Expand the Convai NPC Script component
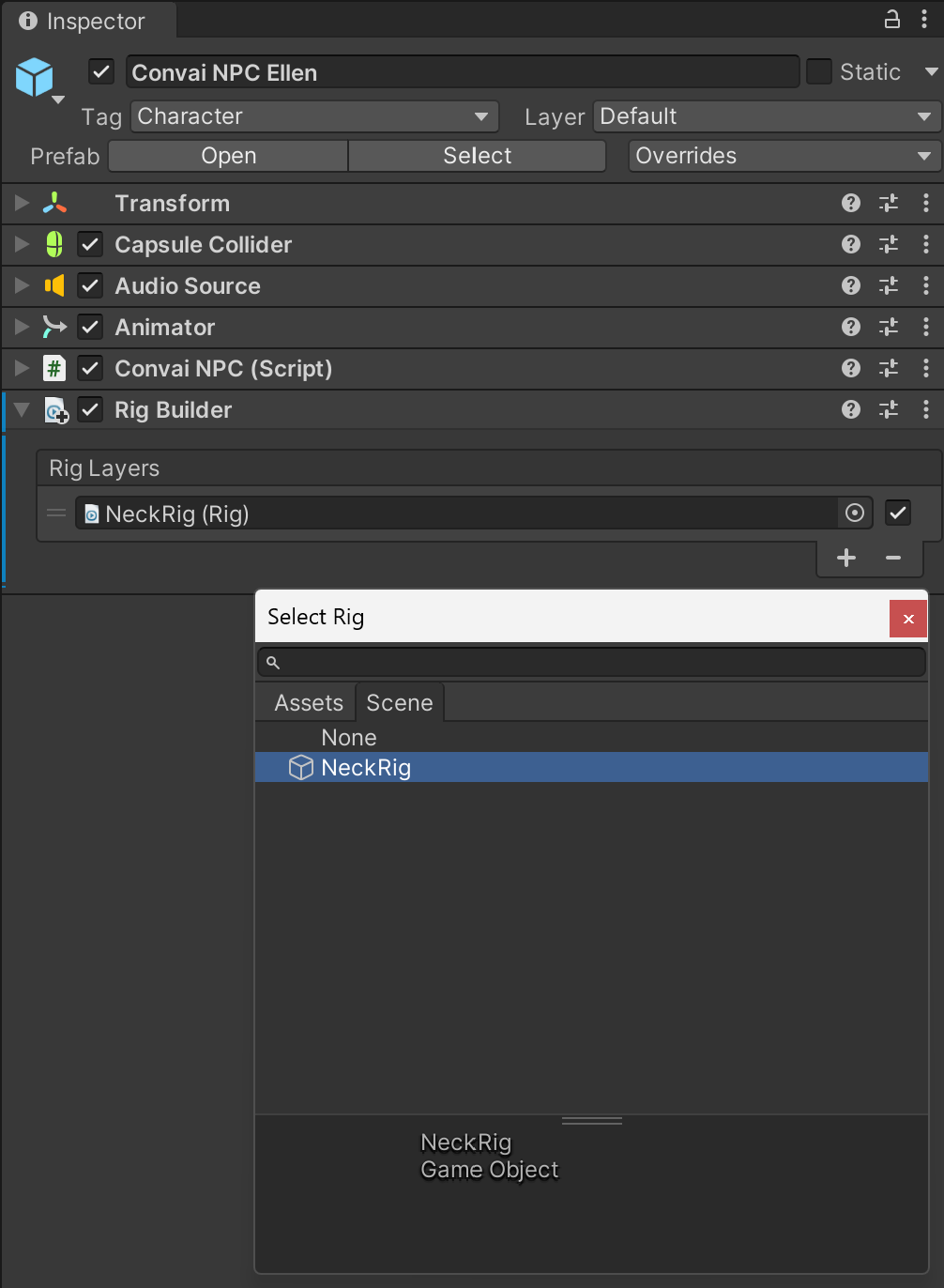Viewport: 944px width, 1288px height. tap(23, 368)
